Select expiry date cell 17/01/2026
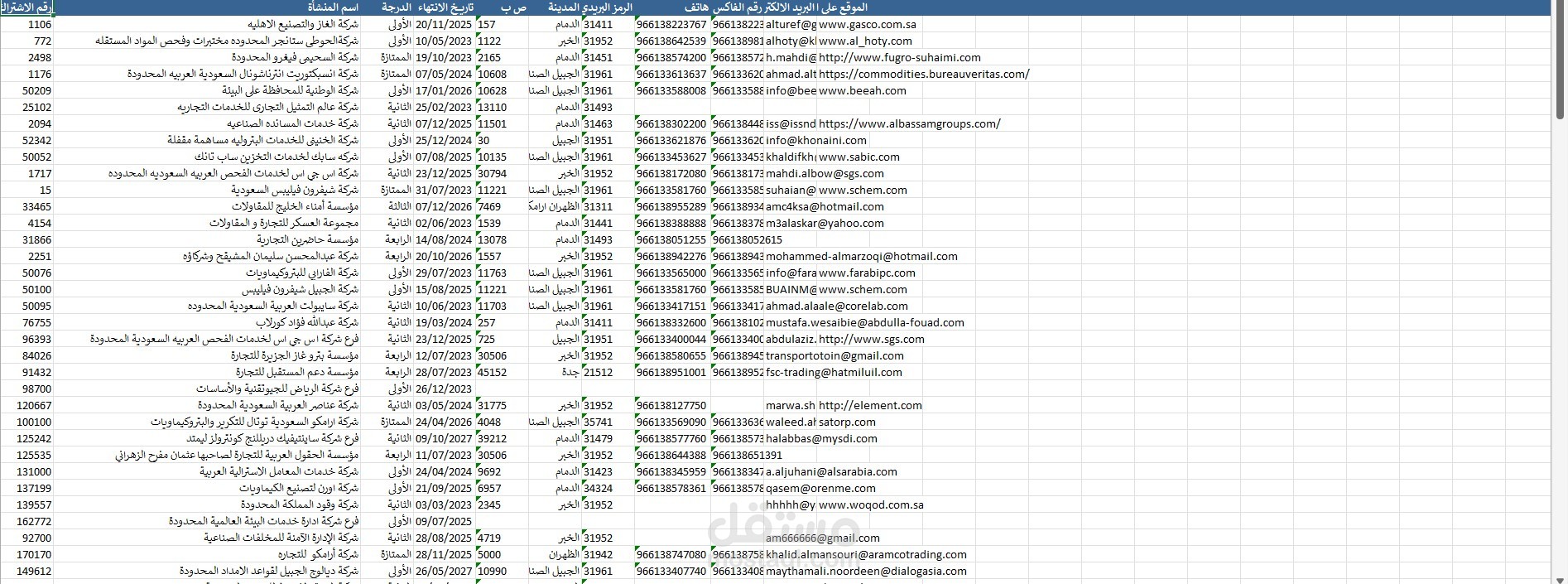 (x=445, y=90)
